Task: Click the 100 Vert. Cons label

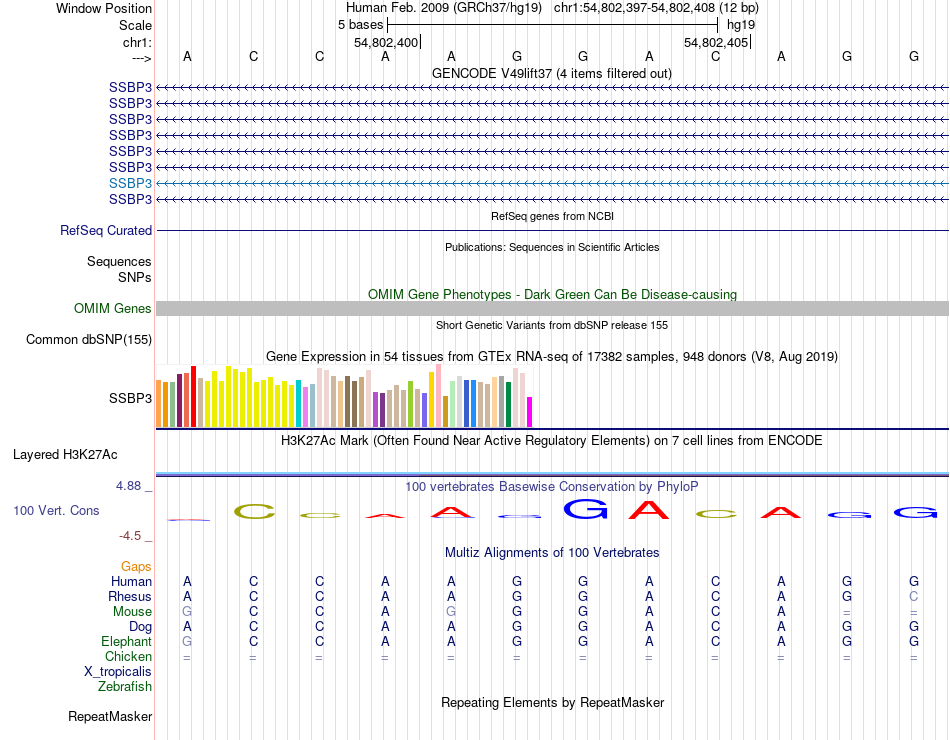Action: coord(56,510)
